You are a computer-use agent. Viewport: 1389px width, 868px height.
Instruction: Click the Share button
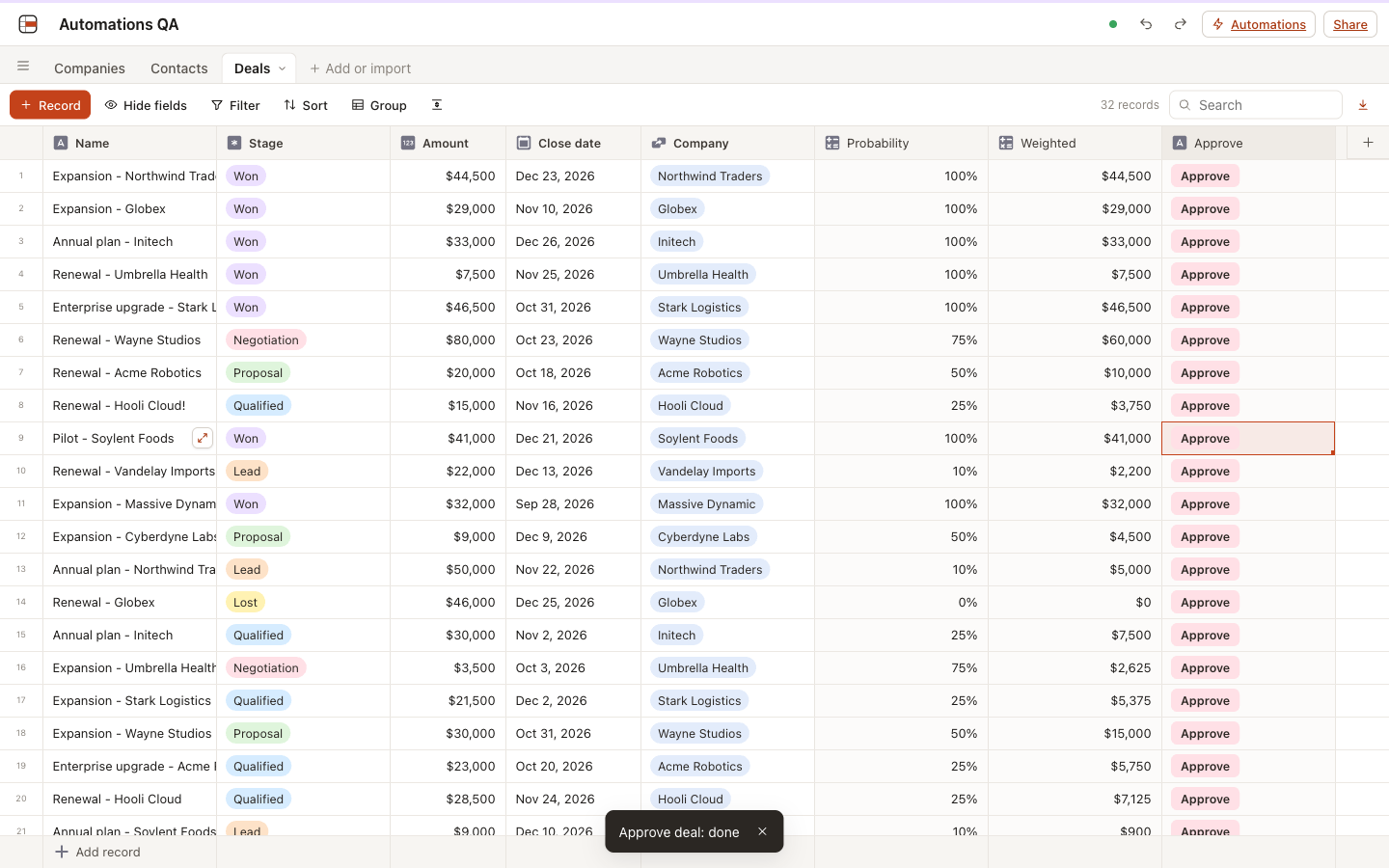(x=1350, y=24)
